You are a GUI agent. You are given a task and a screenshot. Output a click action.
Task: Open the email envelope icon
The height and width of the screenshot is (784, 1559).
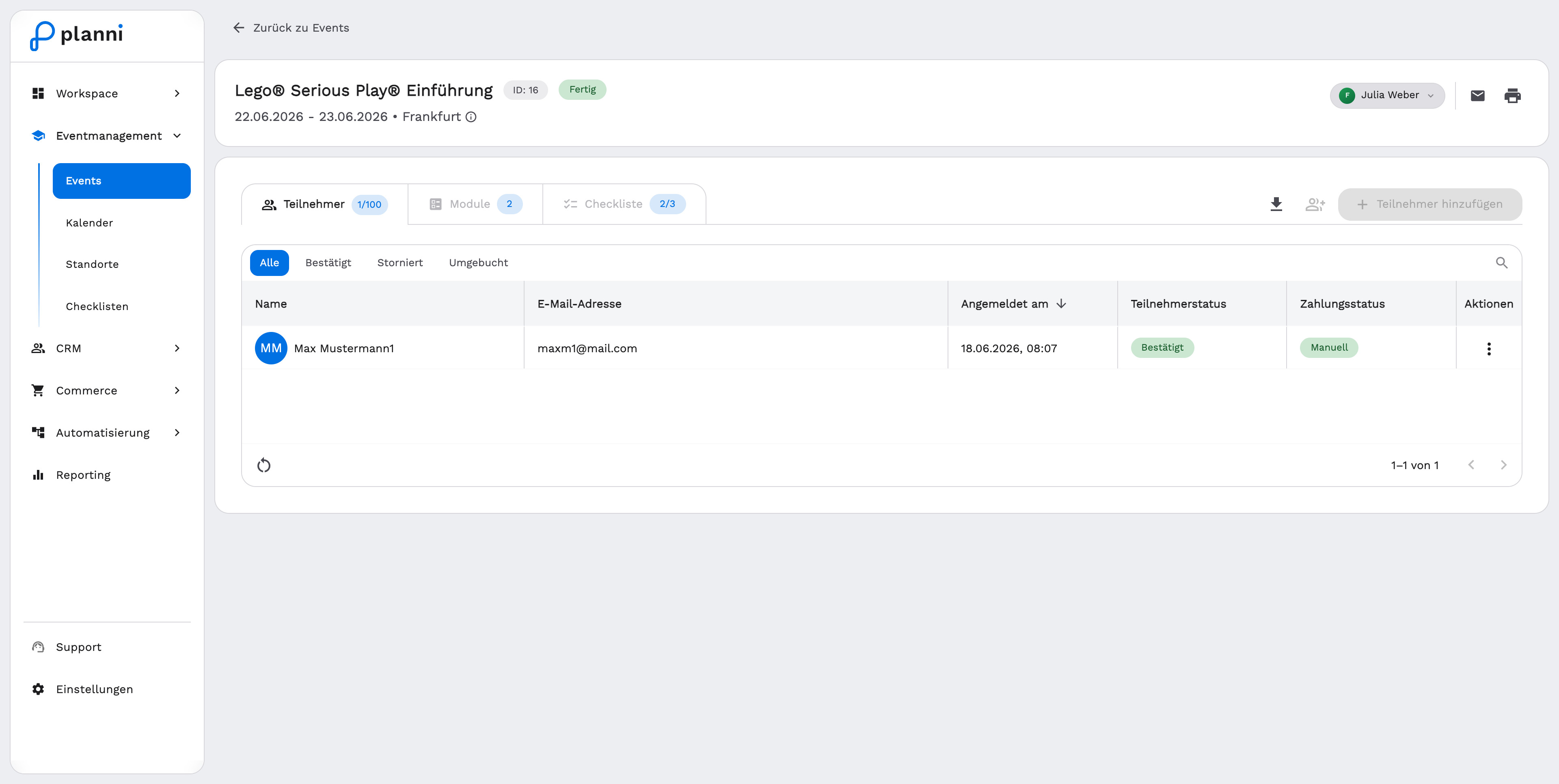[1477, 96]
